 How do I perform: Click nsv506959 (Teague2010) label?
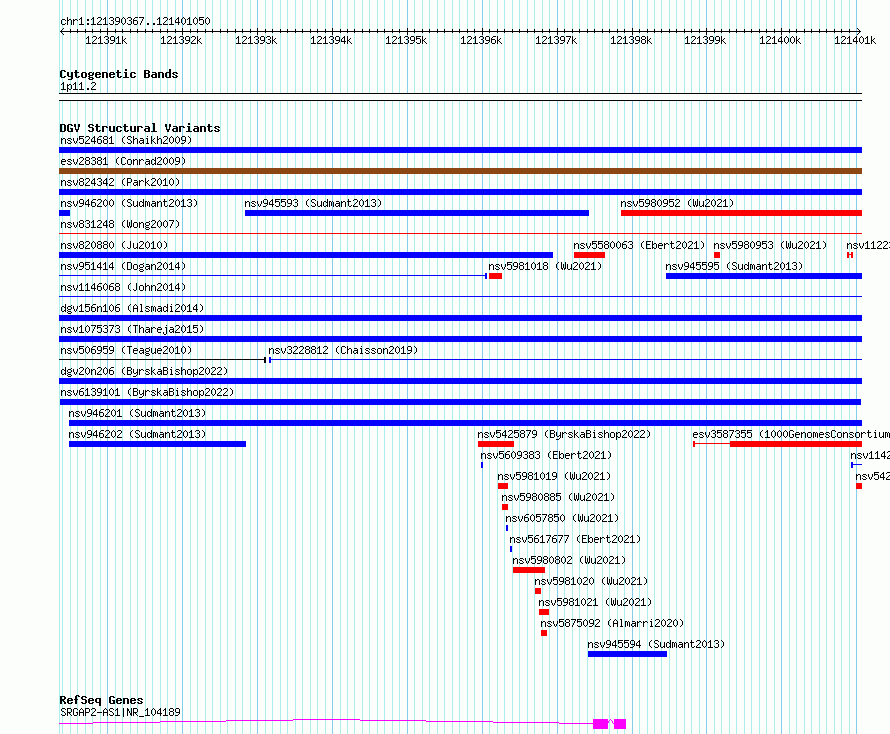[126, 350]
